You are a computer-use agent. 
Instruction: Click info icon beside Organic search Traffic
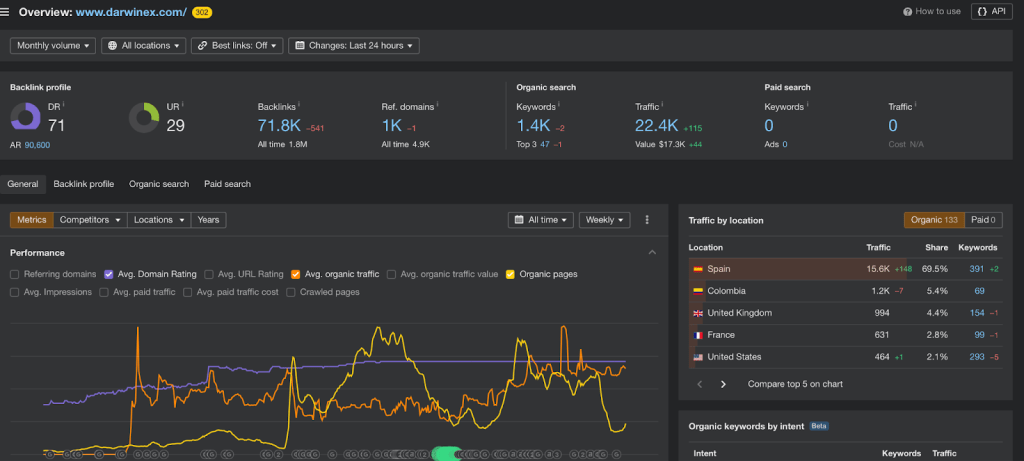coord(662,104)
